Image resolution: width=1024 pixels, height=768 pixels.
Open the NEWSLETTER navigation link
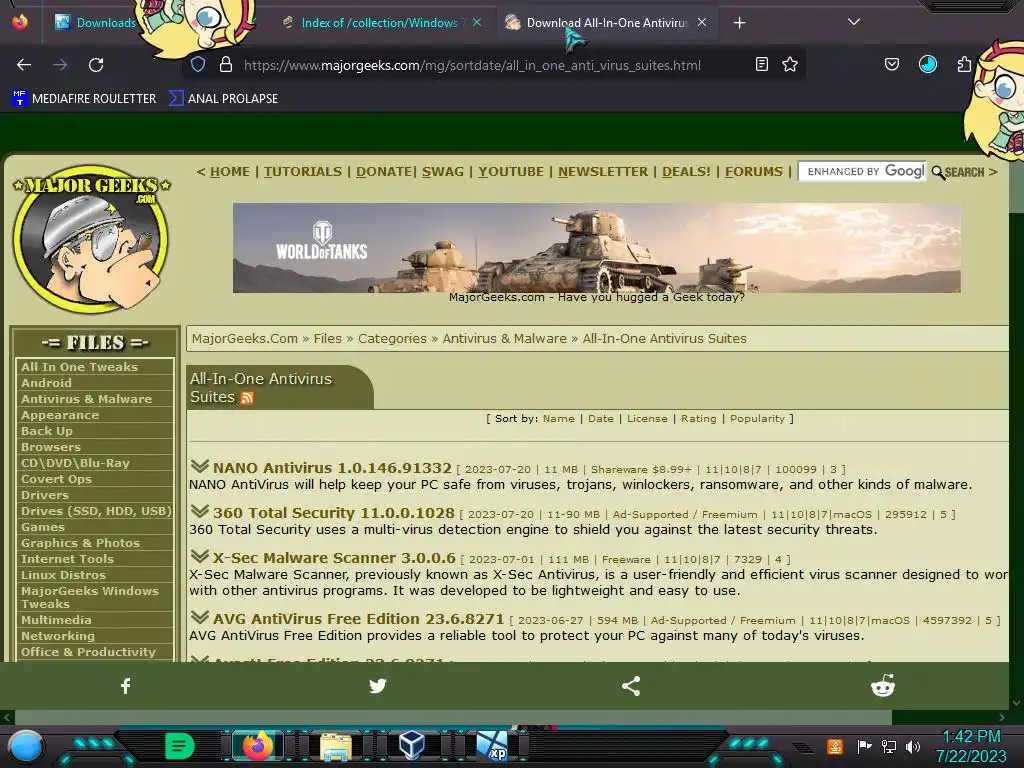click(x=603, y=172)
